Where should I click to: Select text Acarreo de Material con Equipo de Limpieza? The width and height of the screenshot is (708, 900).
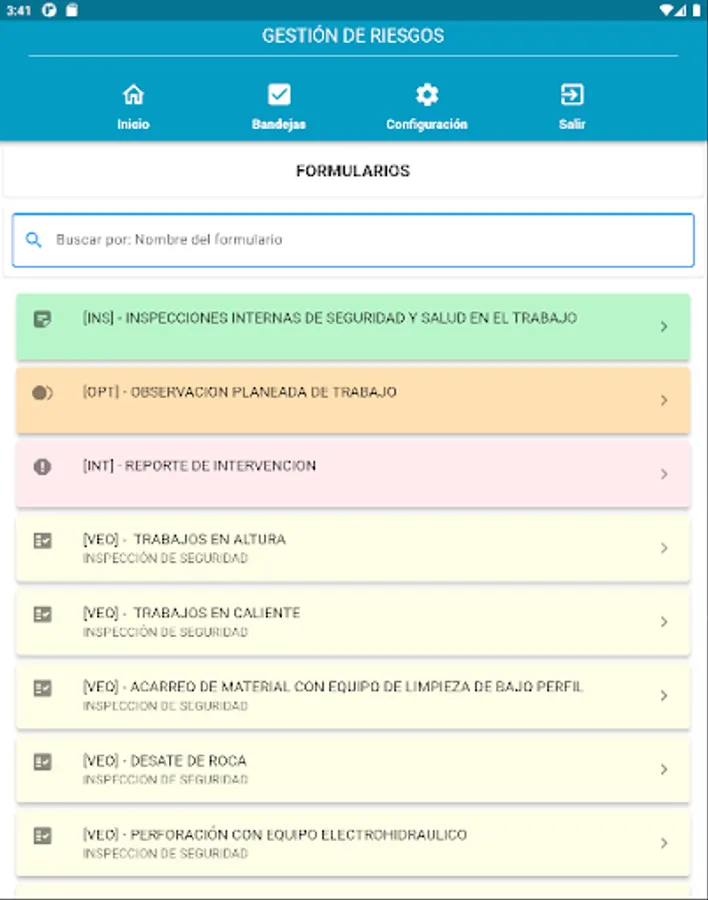click(x=333, y=686)
